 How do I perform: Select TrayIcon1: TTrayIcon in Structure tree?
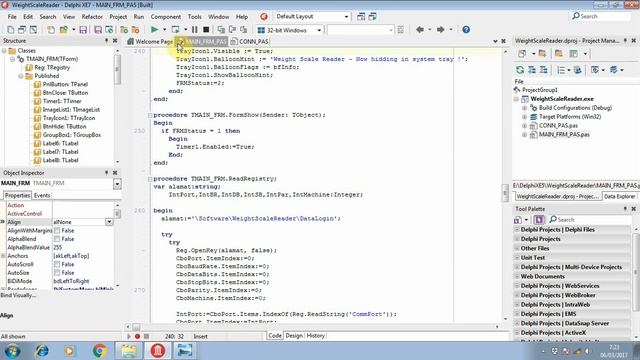point(69,118)
